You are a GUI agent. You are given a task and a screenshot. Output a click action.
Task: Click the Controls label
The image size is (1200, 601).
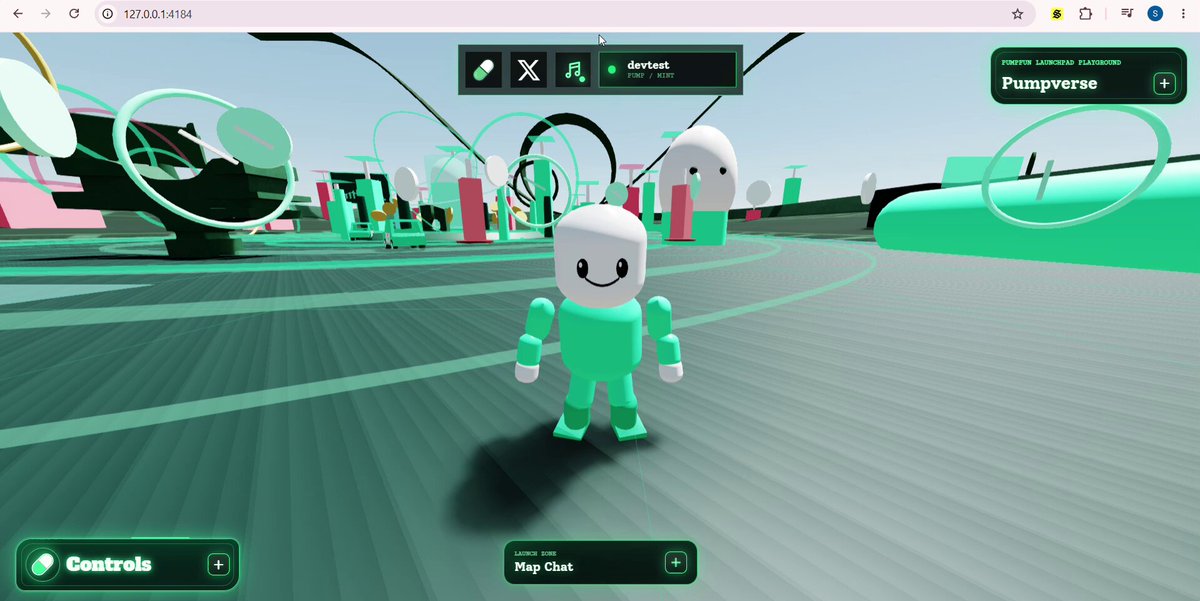tap(109, 565)
